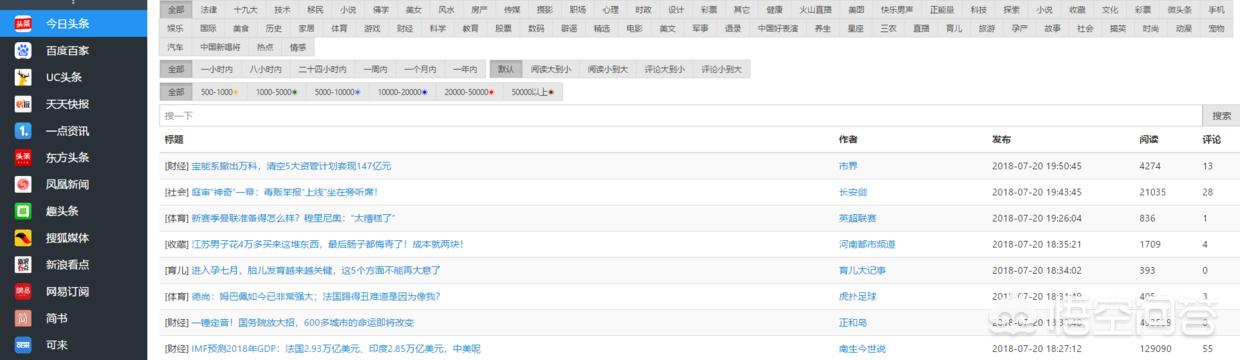Screen dimensions: 1240x360
Task: Limit results to 一小时内
Action: click(216, 70)
